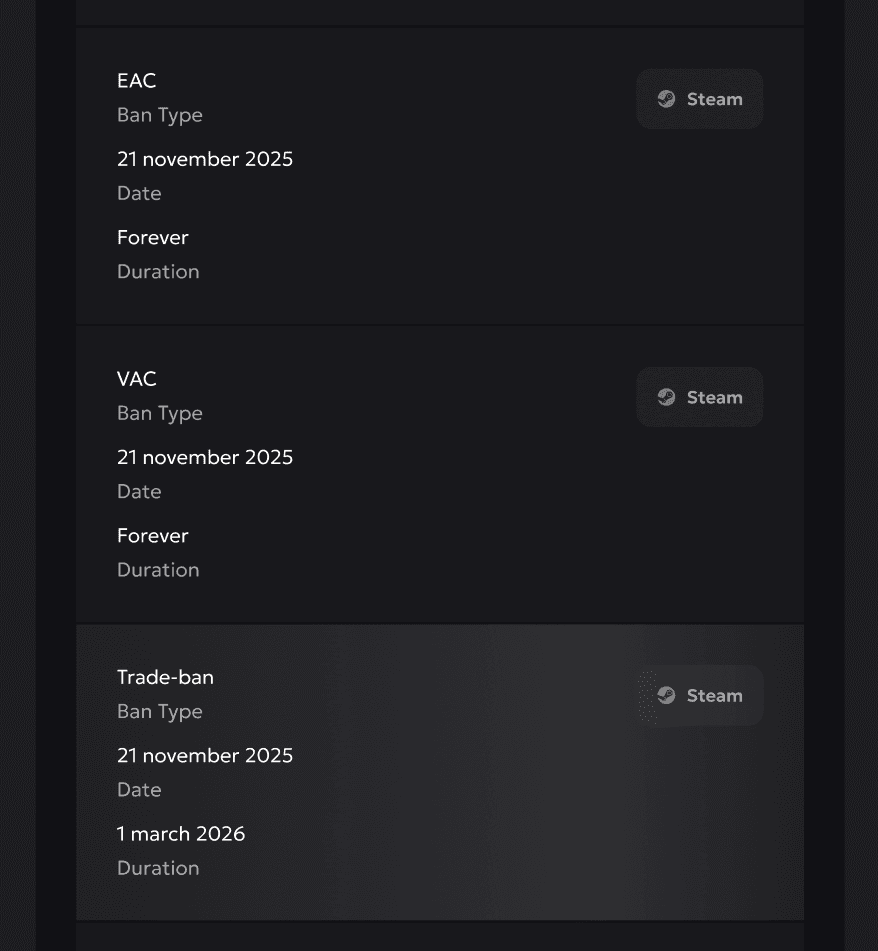Click the Duration label below 1 march 2026
The width and height of the screenshot is (878, 951).
click(158, 868)
